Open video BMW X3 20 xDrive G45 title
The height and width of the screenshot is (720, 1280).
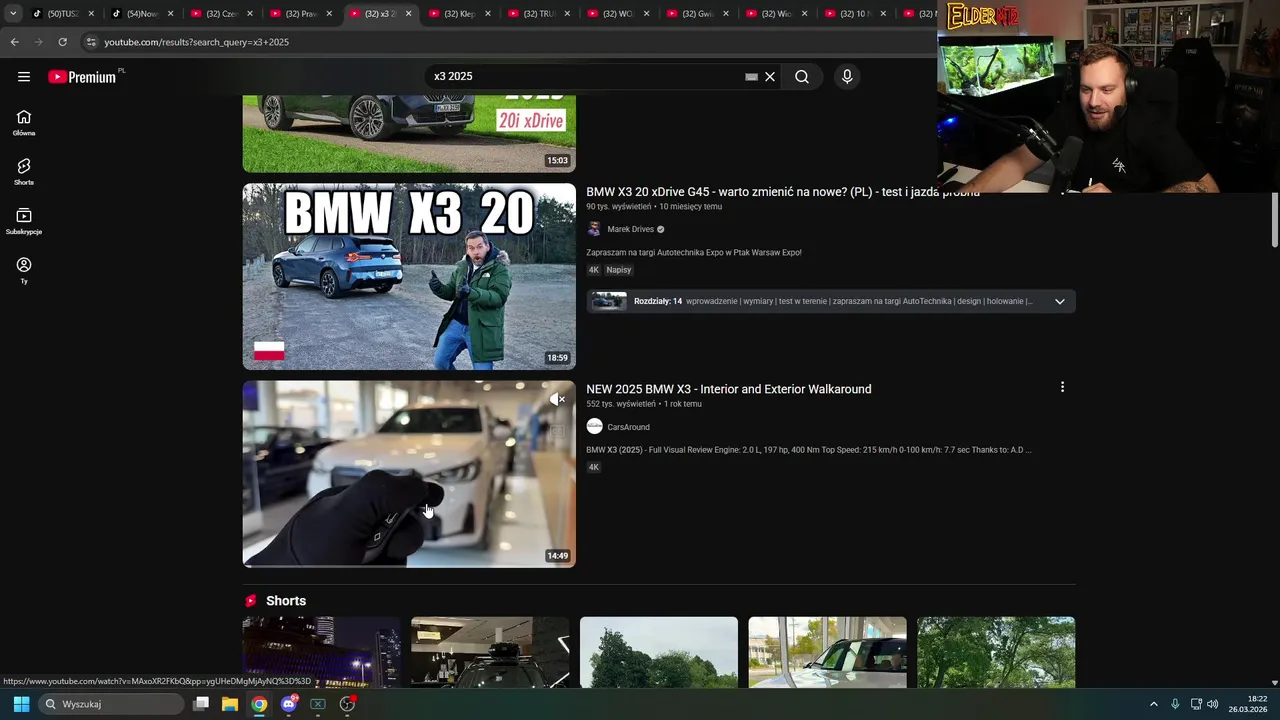pos(783,191)
